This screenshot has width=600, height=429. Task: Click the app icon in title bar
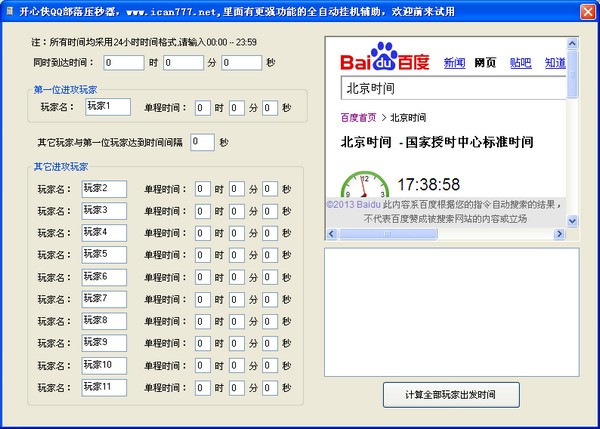(10, 11)
